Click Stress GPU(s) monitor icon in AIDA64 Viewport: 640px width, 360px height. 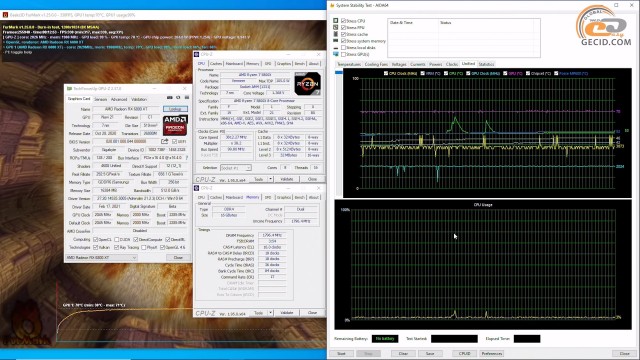click(336, 54)
